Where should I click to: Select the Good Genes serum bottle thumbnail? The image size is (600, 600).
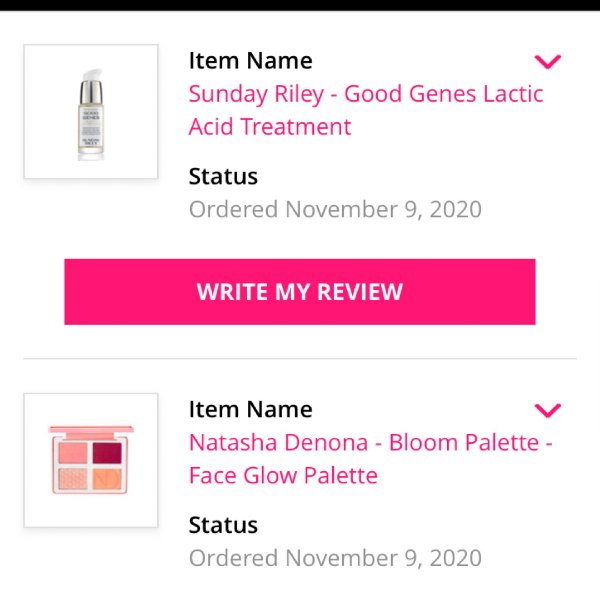point(91,111)
